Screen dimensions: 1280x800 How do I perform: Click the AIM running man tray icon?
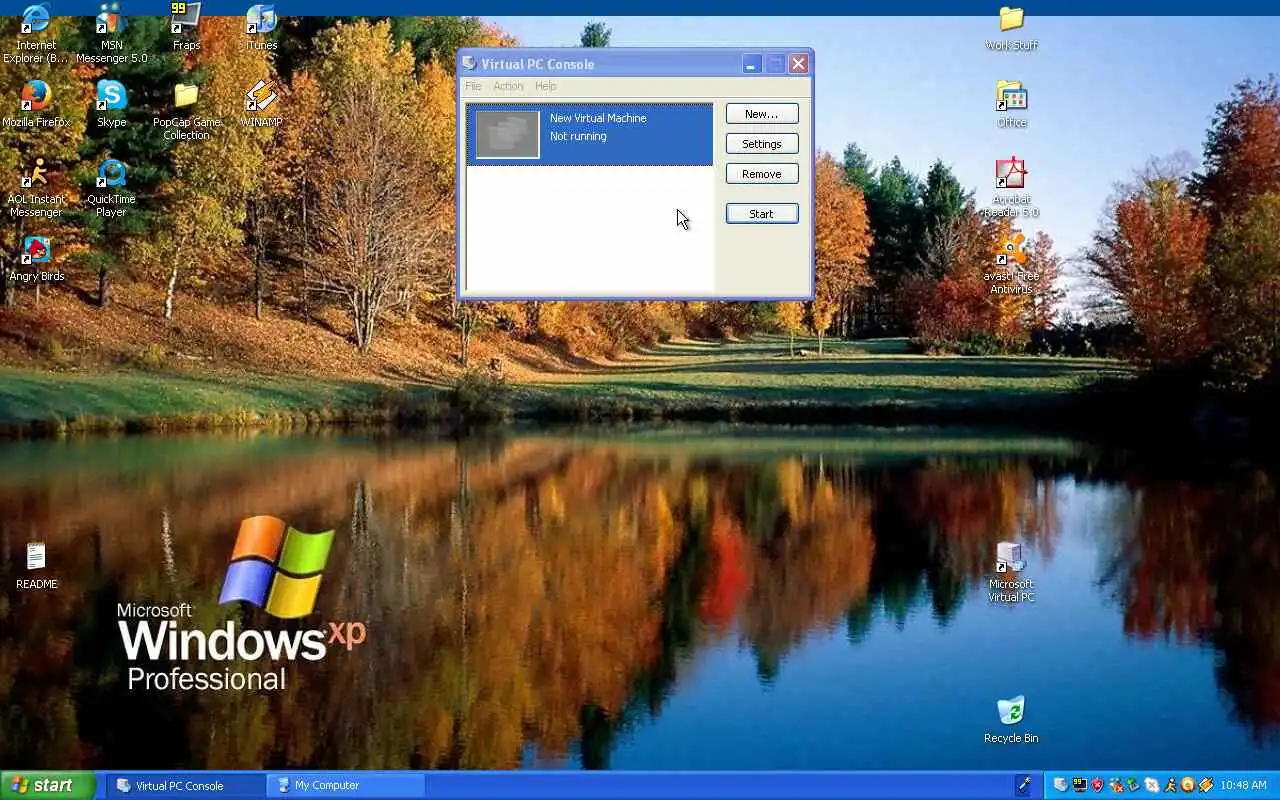click(x=1170, y=785)
